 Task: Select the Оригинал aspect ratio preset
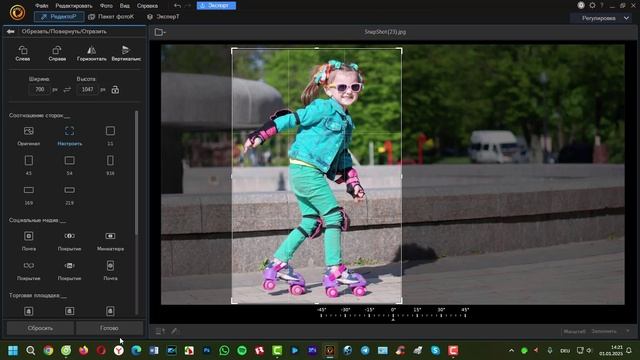(x=29, y=136)
